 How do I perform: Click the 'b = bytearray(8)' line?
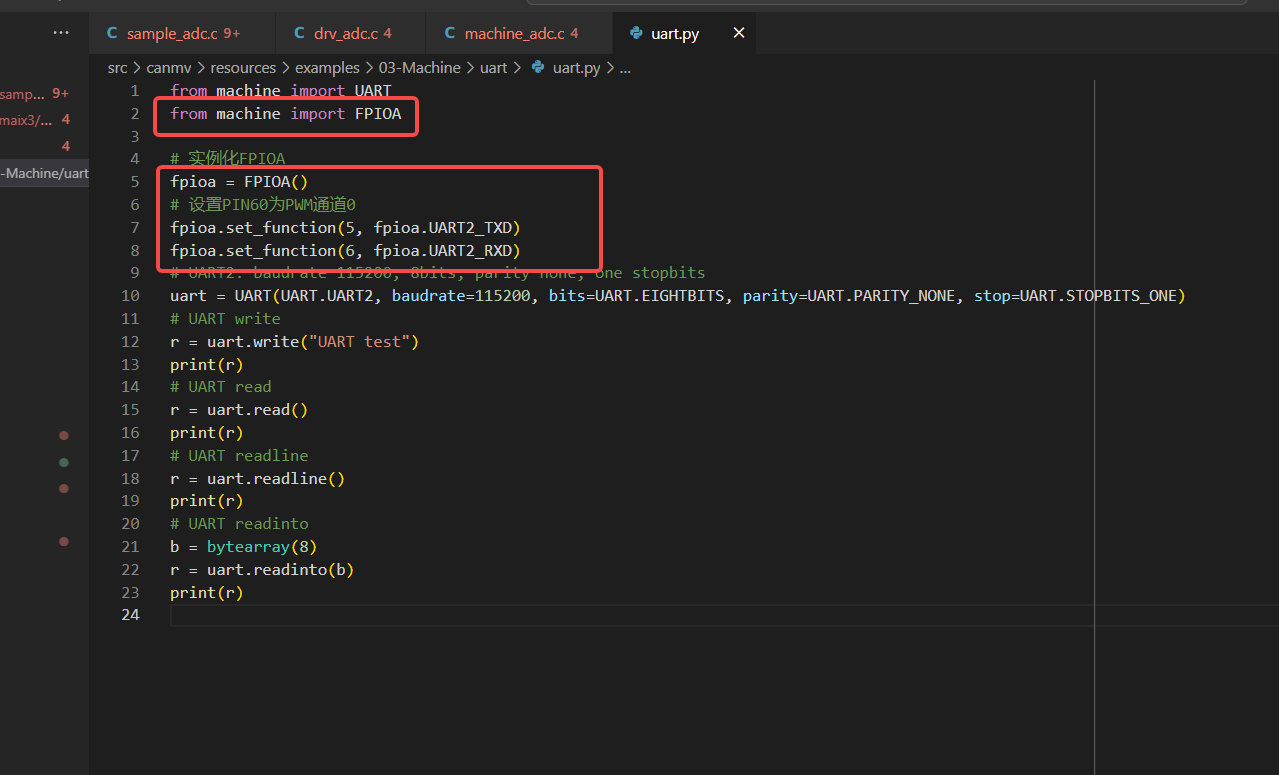tap(244, 547)
